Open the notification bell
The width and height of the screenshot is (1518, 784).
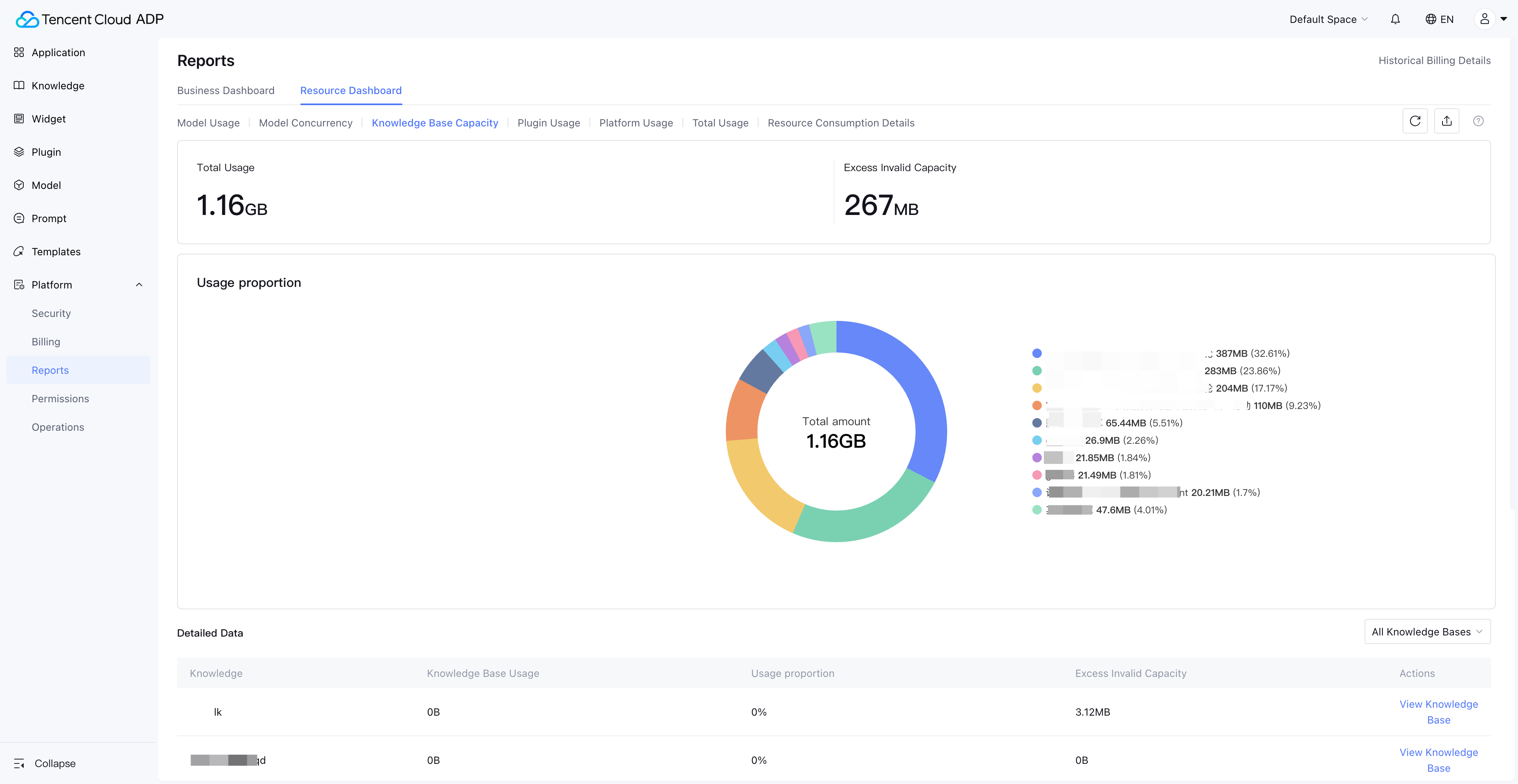(x=1395, y=19)
